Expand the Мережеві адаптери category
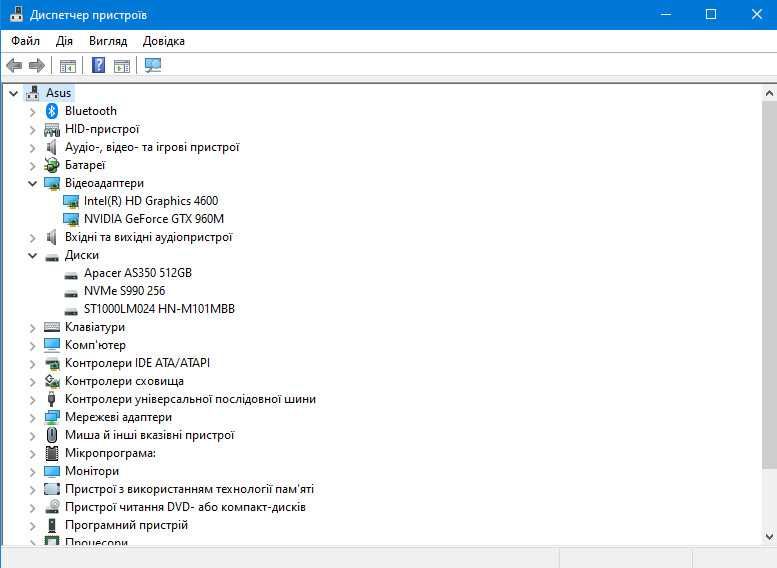The width and height of the screenshot is (777, 568). (33, 418)
